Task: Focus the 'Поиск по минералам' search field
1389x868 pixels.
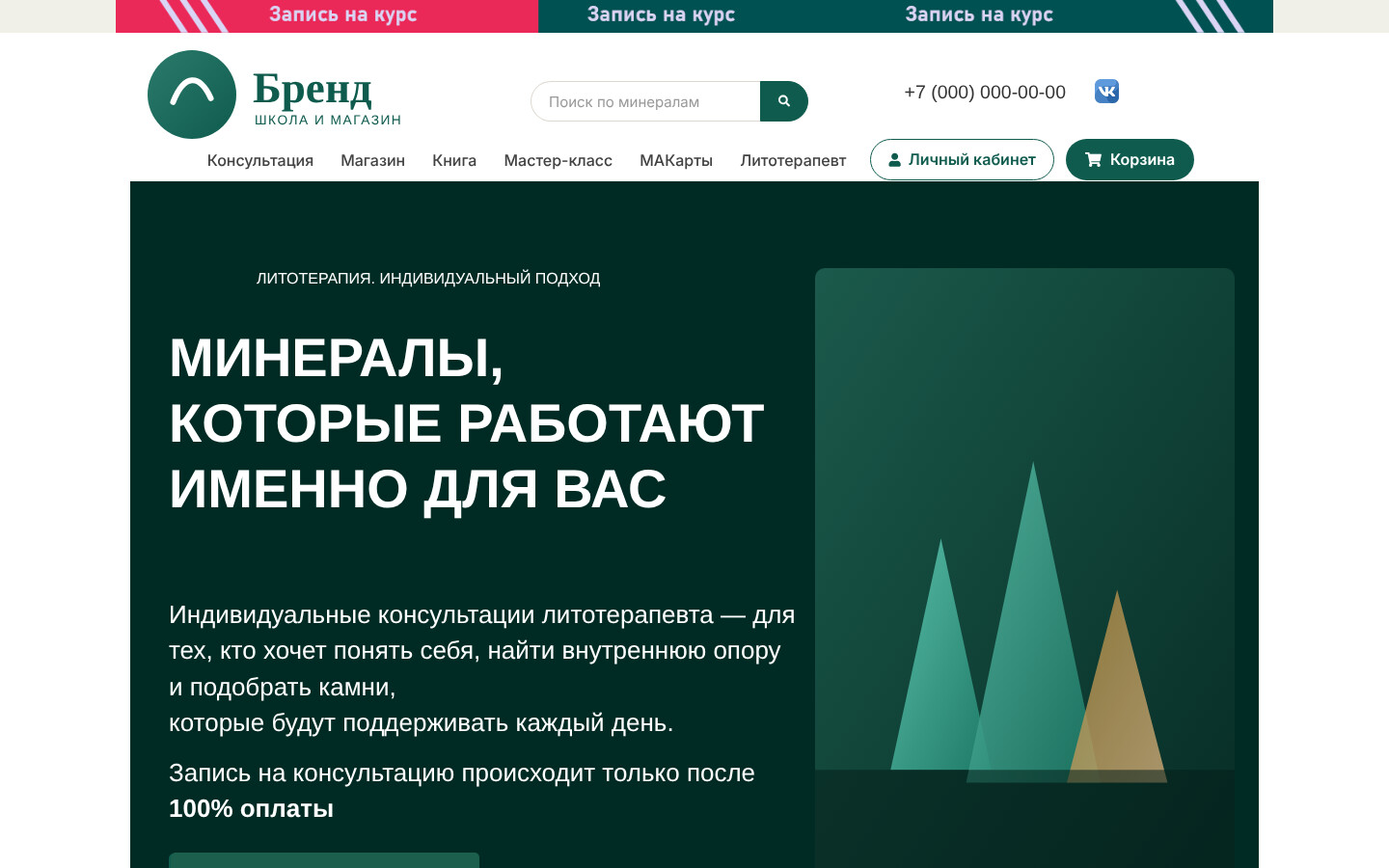Action: 645,101
